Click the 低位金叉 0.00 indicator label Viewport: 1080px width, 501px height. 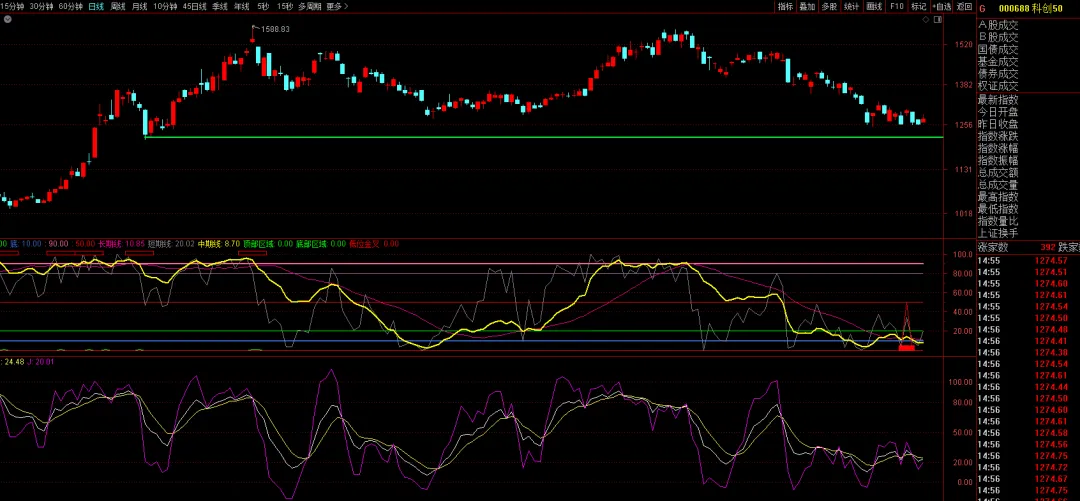(373, 244)
